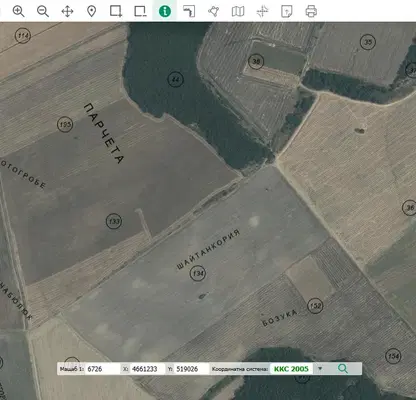Click parcel label 44 in the forest

(175, 79)
